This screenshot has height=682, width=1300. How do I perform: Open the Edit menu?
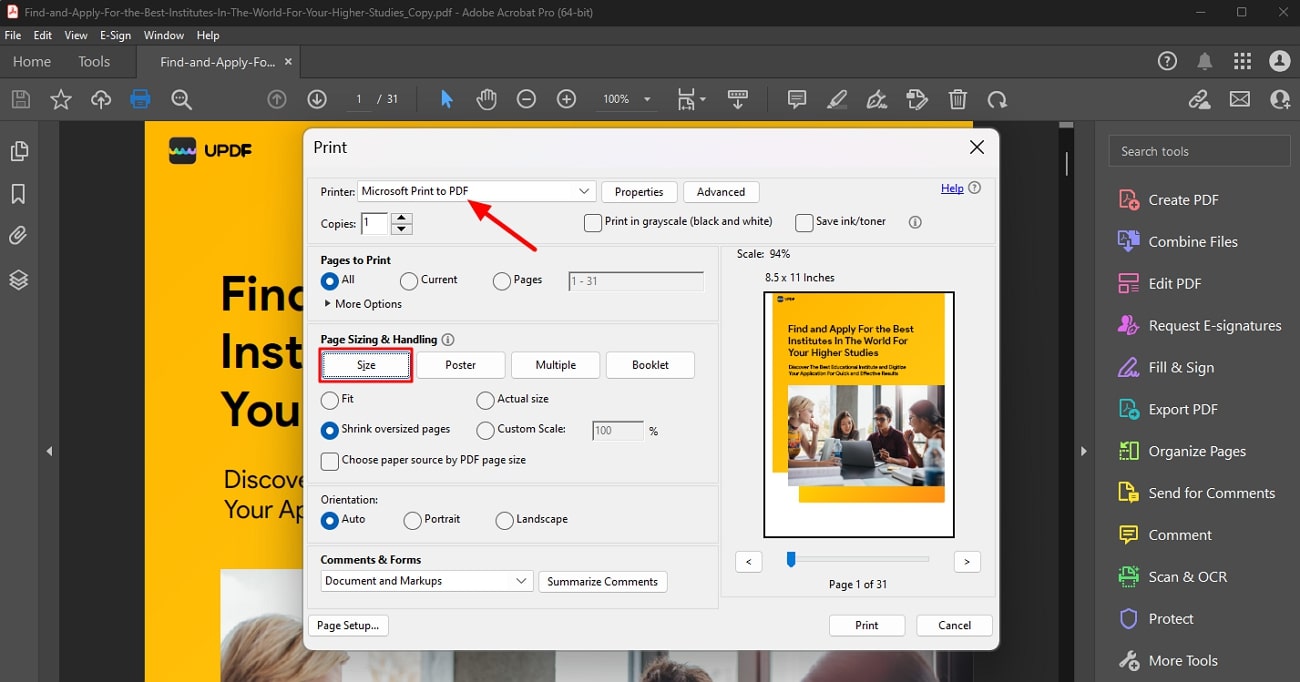[42, 35]
